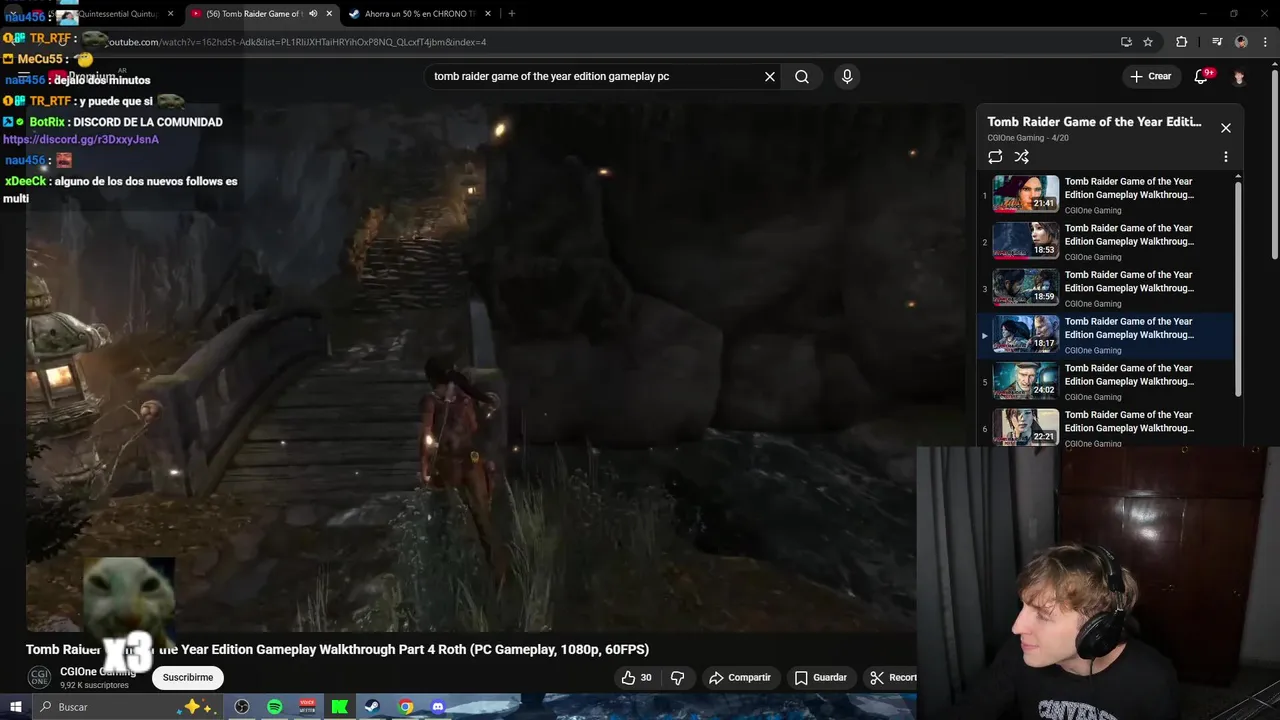Viewport: 1280px width, 720px height.
Task: Switch to the Quintessential Quintuplets tab
Action: pos(110,14)
